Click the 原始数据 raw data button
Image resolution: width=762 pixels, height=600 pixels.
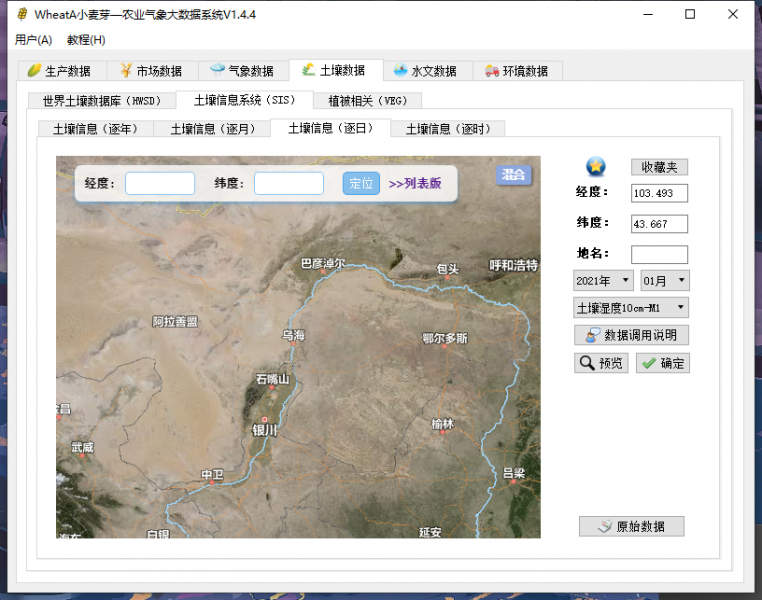click(631, 526)
